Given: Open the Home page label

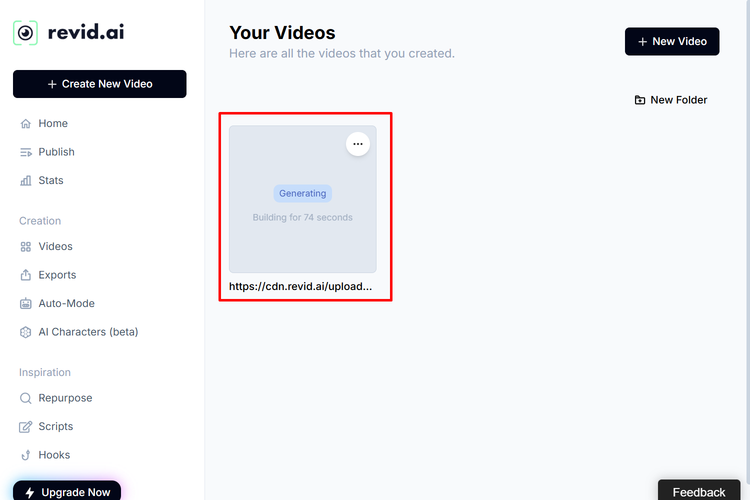Looking at the screenshot, I should [53, 123].
